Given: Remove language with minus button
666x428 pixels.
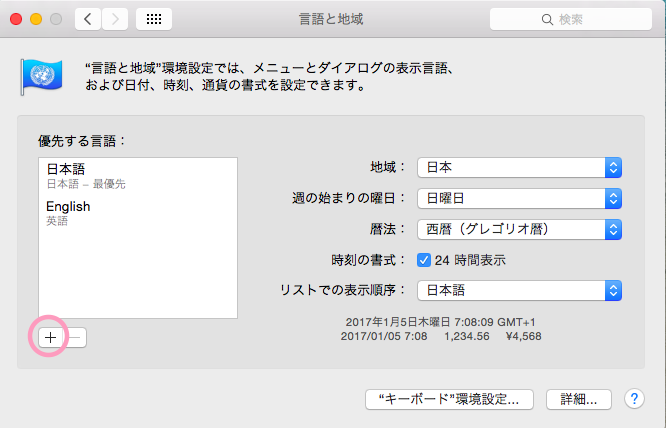Looking at the screenshot, I should [x=75, y=338].
